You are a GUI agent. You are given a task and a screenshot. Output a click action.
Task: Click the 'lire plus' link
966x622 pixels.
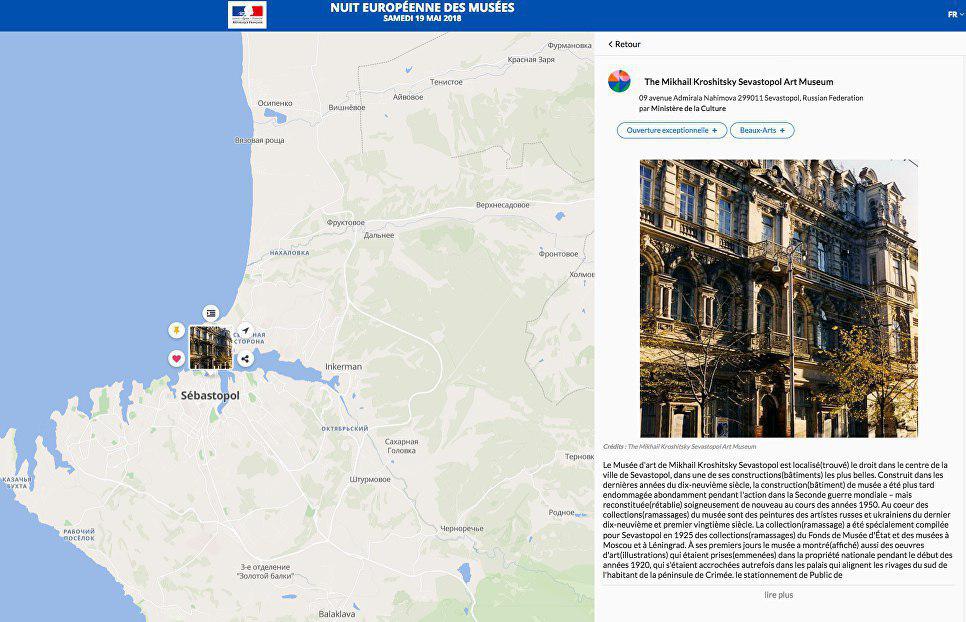pos(778,595)
